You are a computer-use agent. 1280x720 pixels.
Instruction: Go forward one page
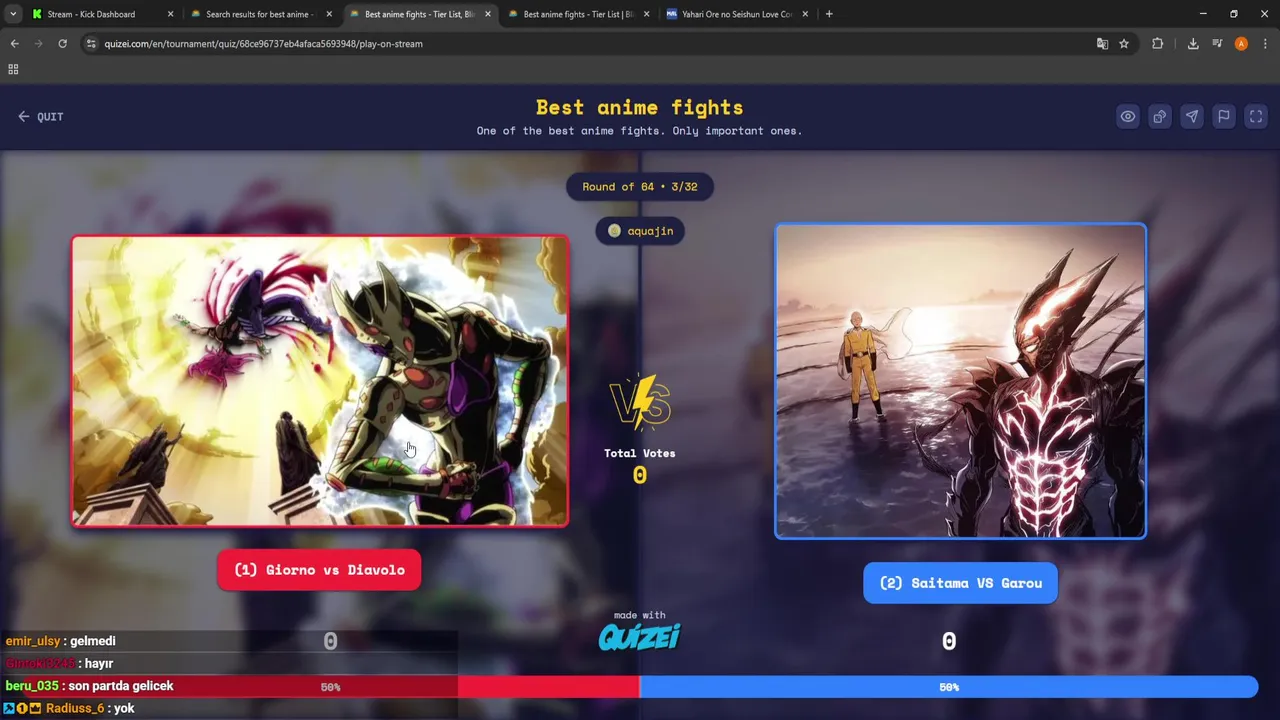pyautogui.click(x=39, y=44)
